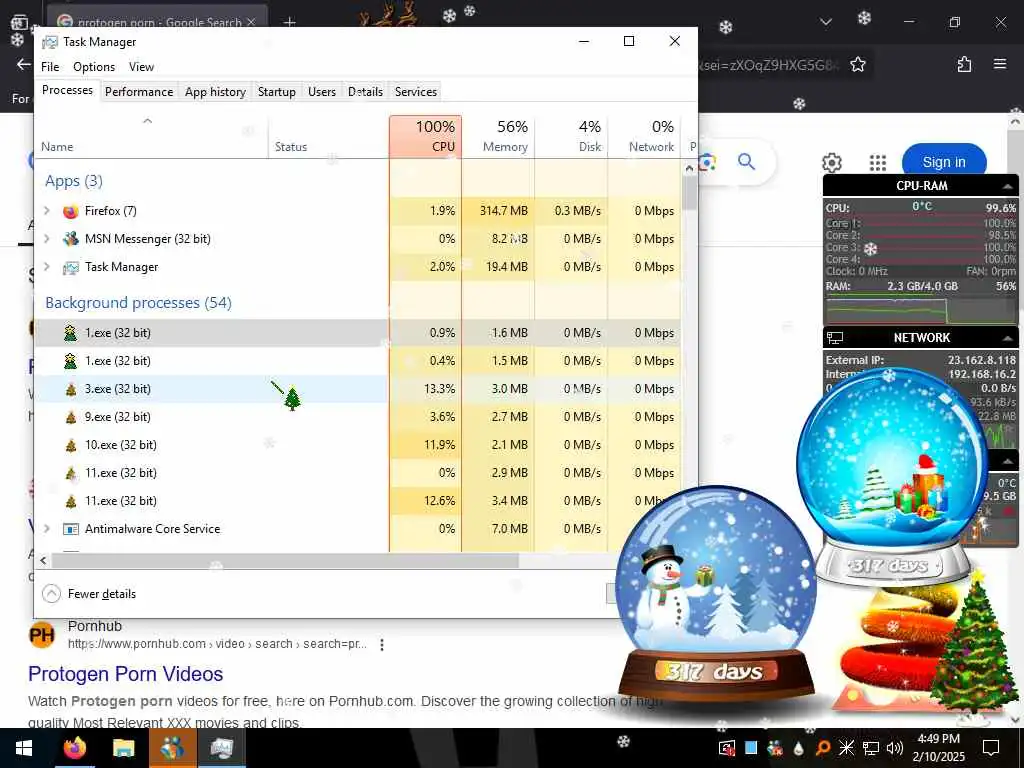This screenshot has width=1024, height=768.
Task: Expand the Firefox (7) process group
Action: point(46,210)
